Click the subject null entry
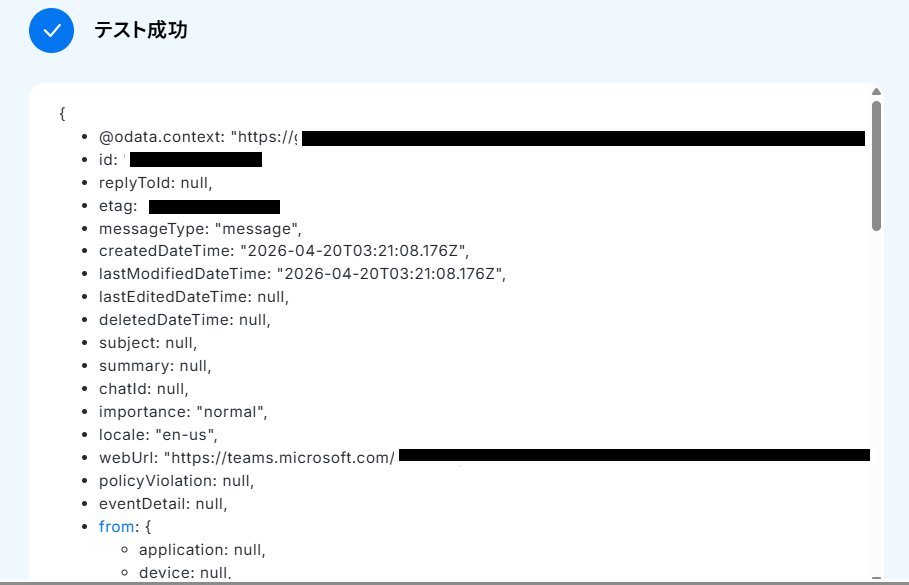The height and width of the screenshot is (585, 909). [147, 343]
